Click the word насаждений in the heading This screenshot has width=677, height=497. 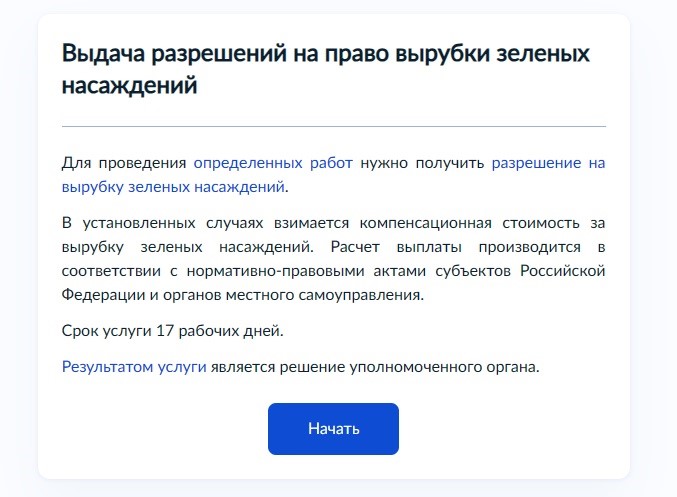point(130,85)
